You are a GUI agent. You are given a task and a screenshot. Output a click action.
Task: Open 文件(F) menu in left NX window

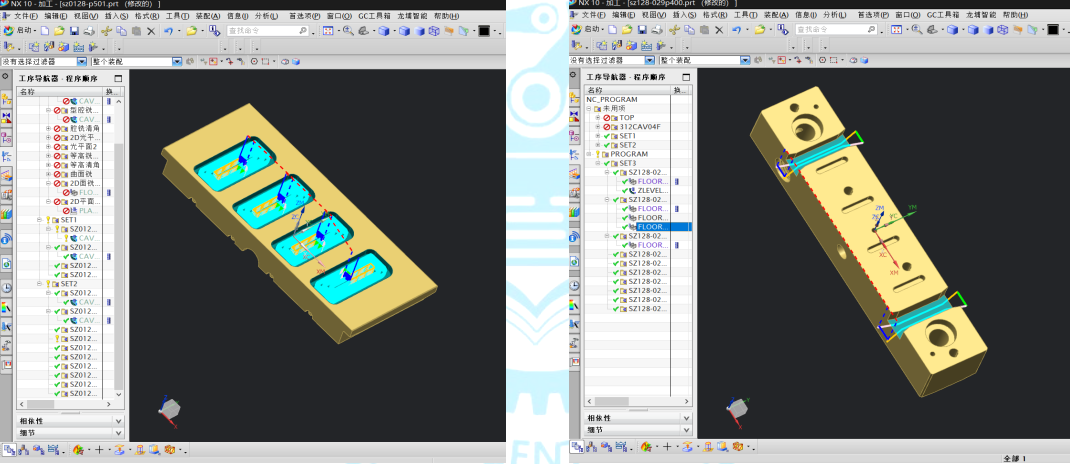pyautogui.click(x=26, y=16)
